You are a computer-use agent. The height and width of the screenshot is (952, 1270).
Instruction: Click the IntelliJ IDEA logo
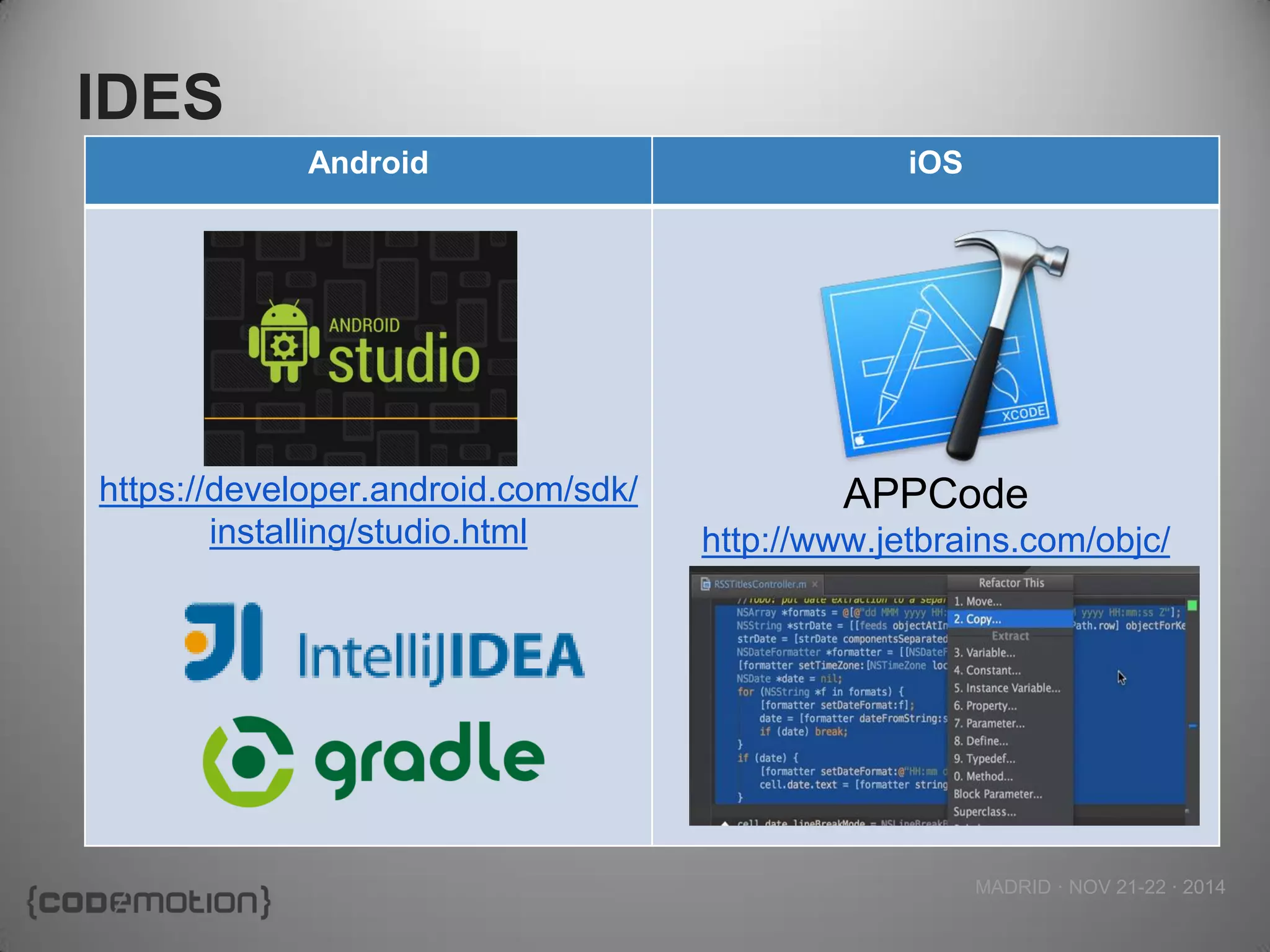tap(384, 643)
